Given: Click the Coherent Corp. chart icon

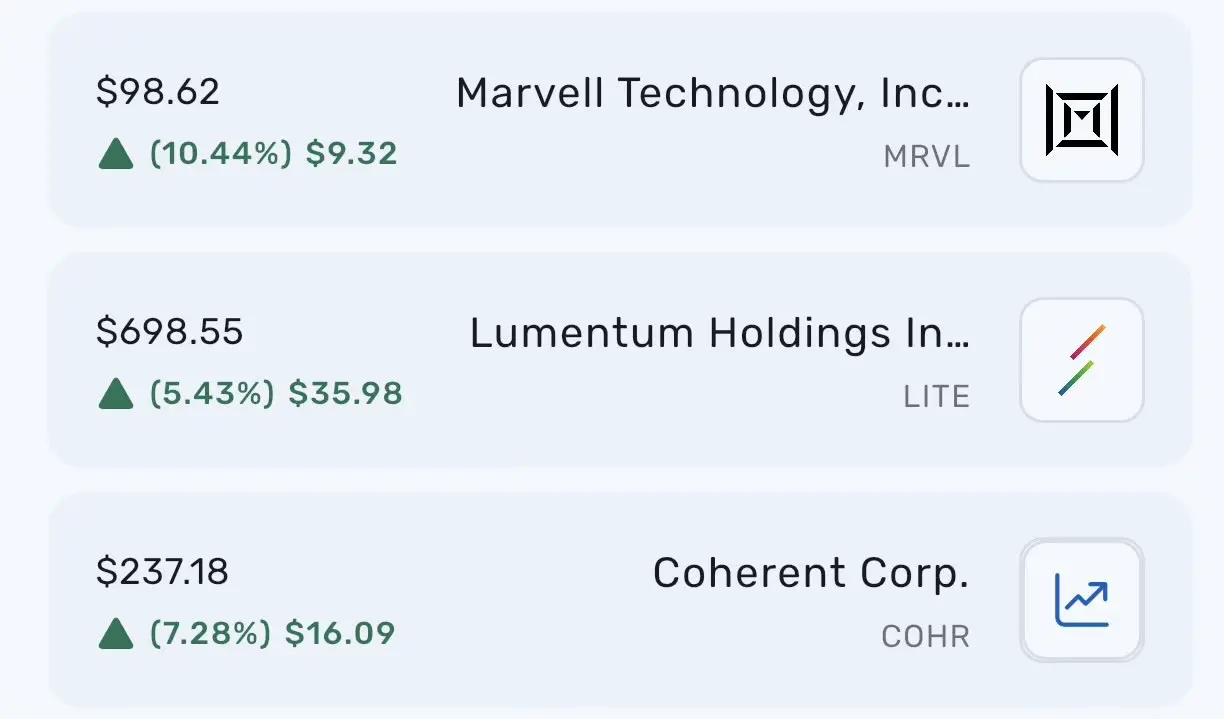Looking at the screenshot, I should coord(1081,600).
